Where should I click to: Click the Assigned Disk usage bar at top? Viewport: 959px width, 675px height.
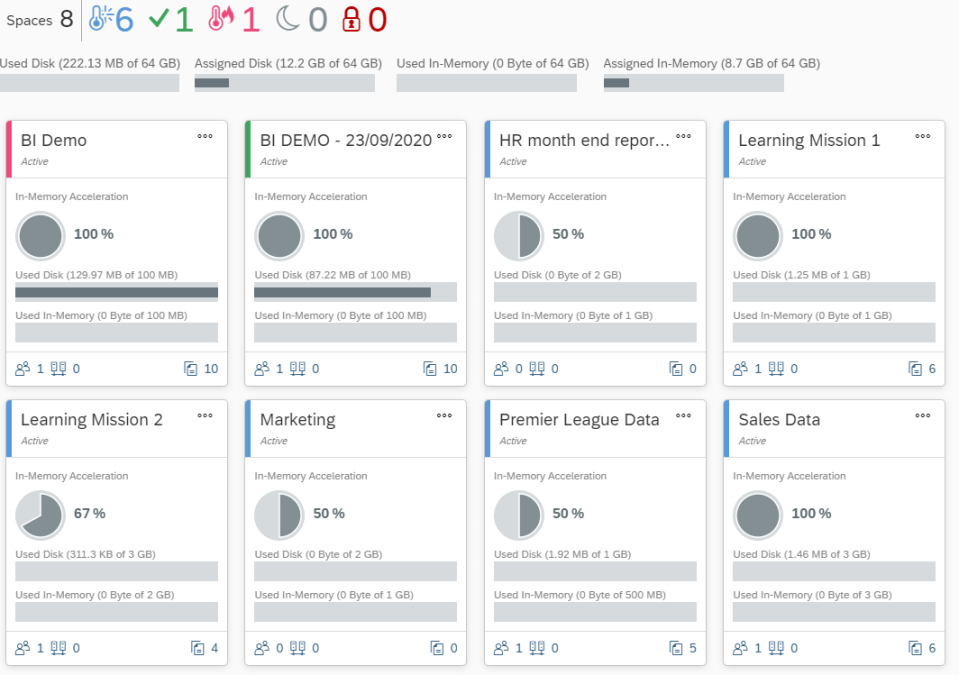click(x=284, y=83)
